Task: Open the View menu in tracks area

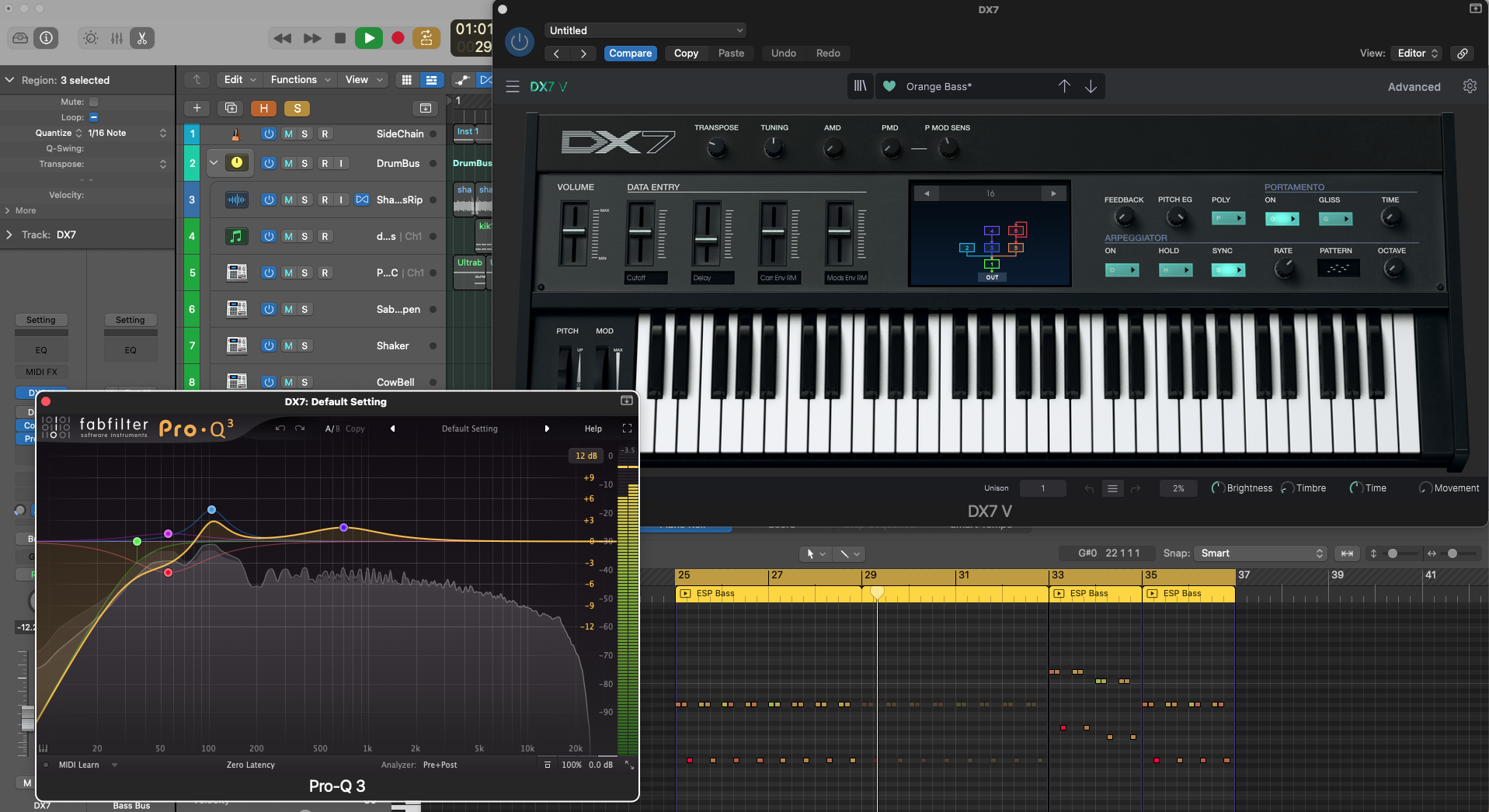Action: [364, 80]
